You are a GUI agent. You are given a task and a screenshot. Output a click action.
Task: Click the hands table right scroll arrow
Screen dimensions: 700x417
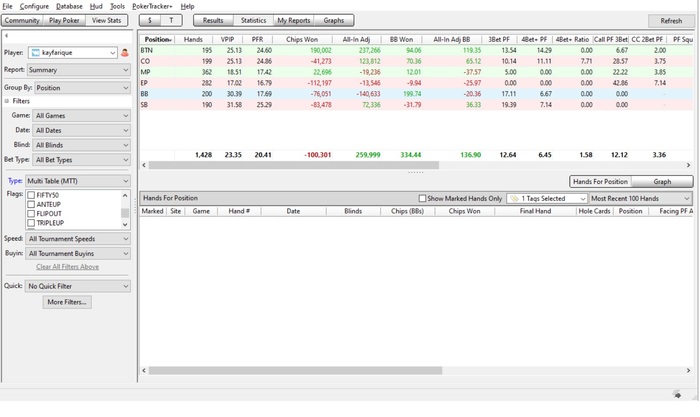688,371
